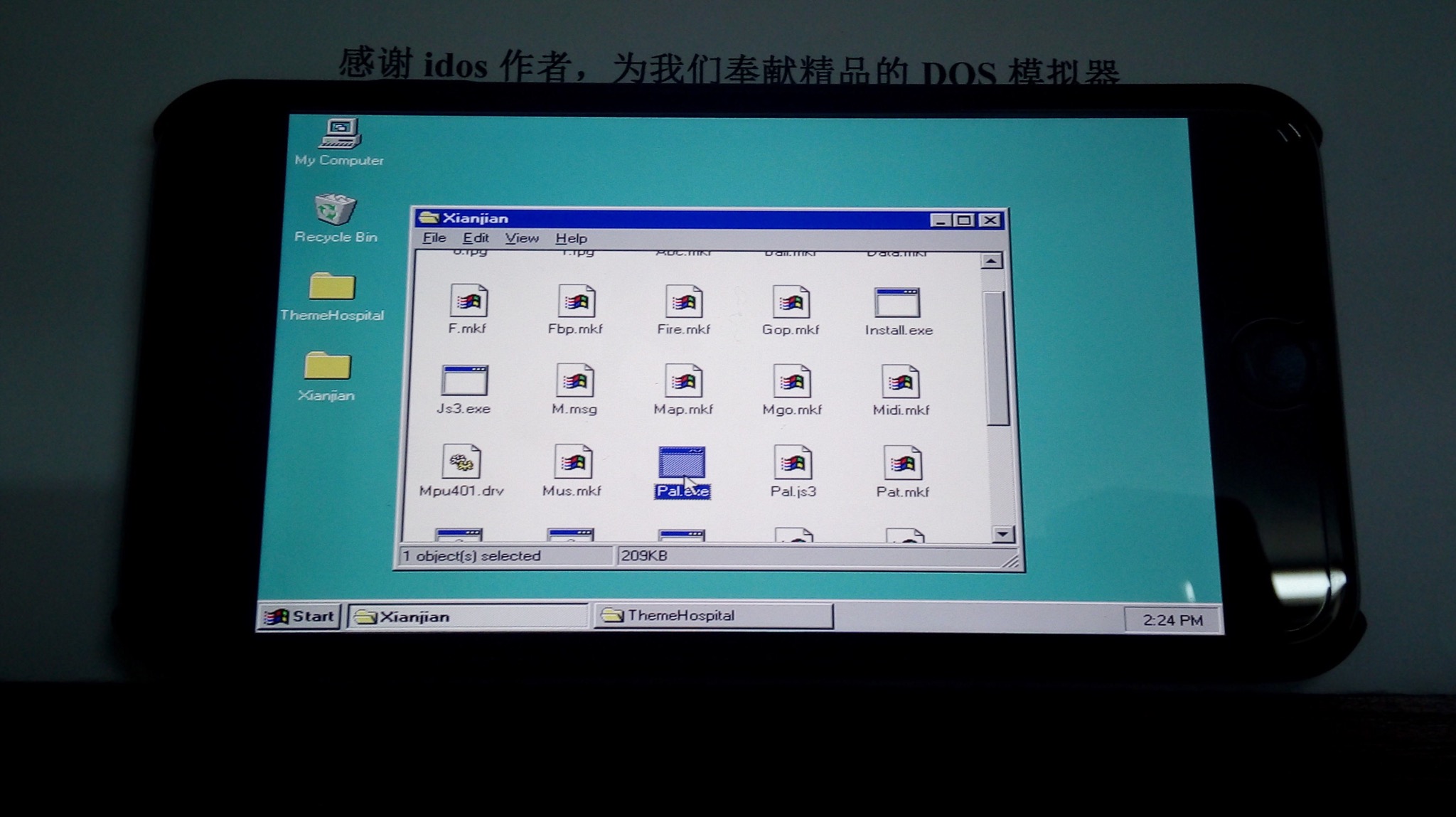
Task: Select the Midi.mkf file icon
Action: point(901,383)
